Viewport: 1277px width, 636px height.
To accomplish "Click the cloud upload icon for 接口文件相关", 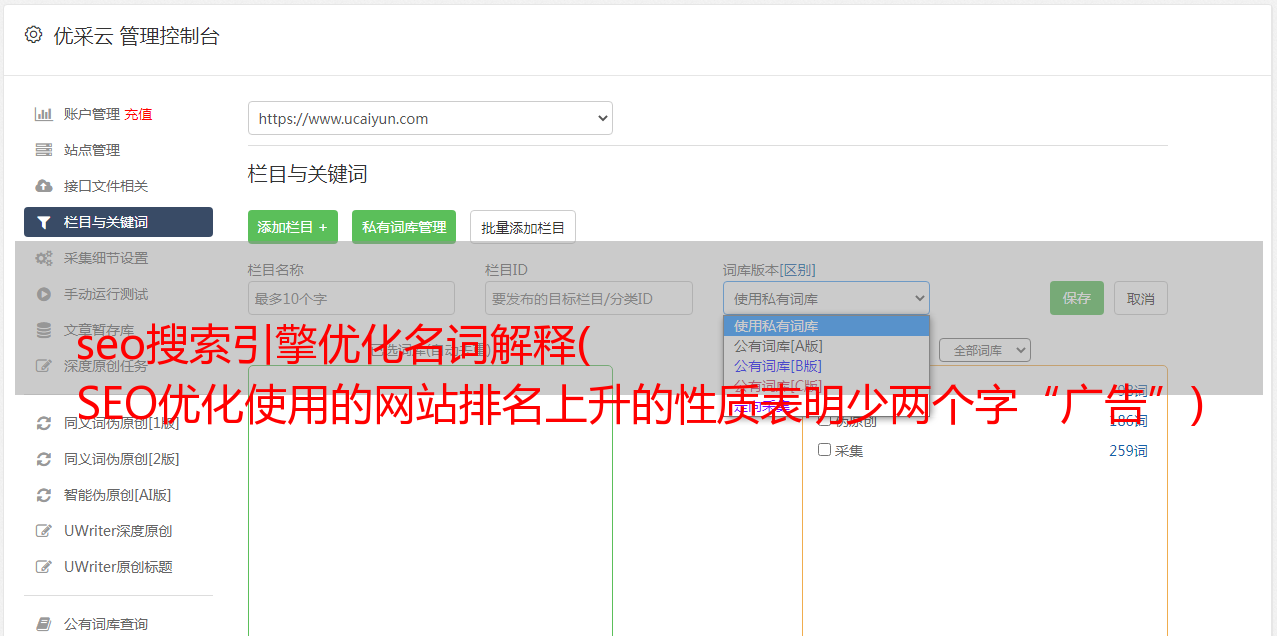I will (44, 186).
